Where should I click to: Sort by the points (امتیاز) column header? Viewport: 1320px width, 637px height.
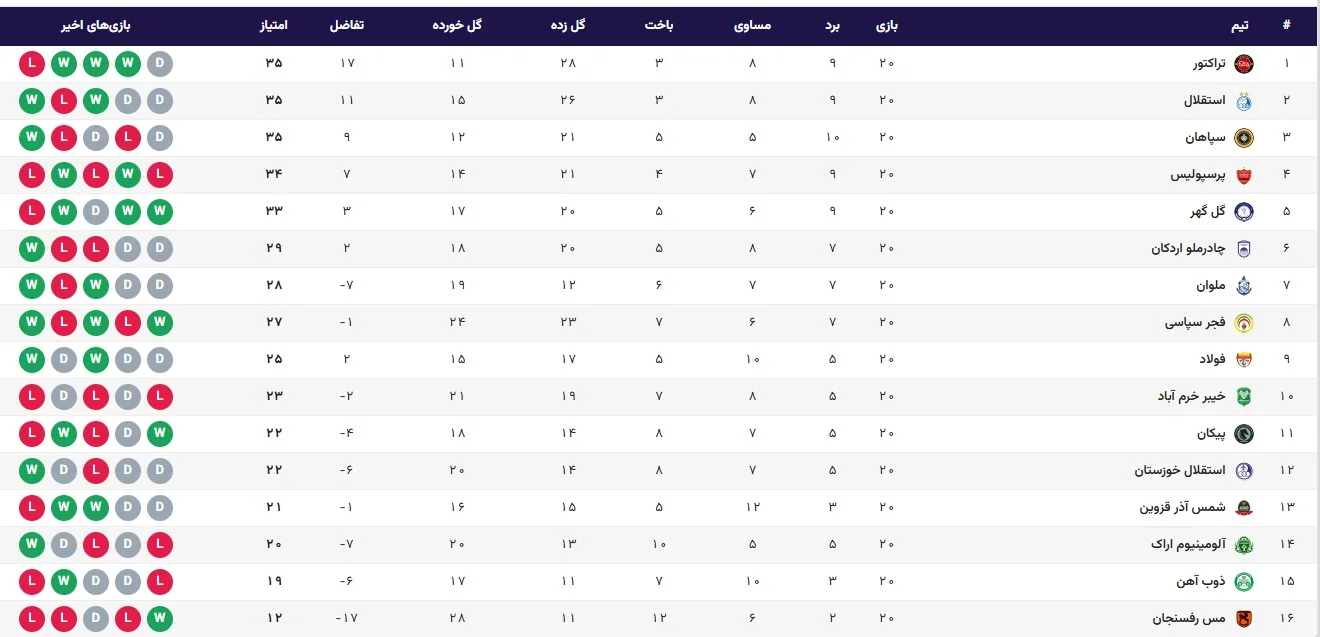point(275,26)
